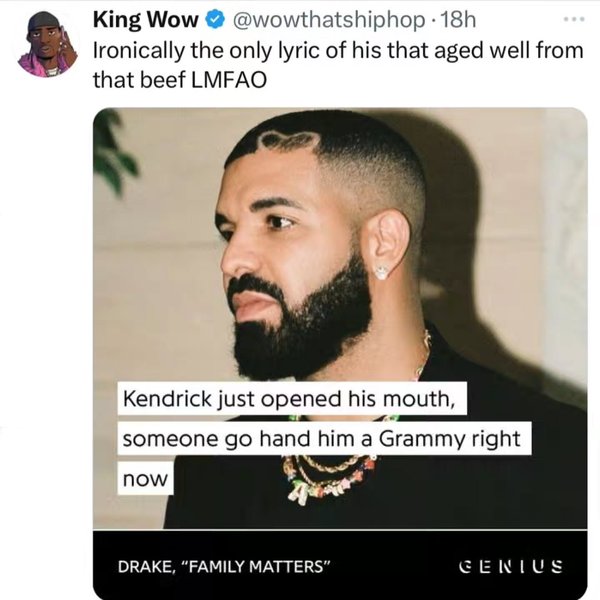Click the green plant leaf in photo
600x600 pixels.
tap(114, 153)
